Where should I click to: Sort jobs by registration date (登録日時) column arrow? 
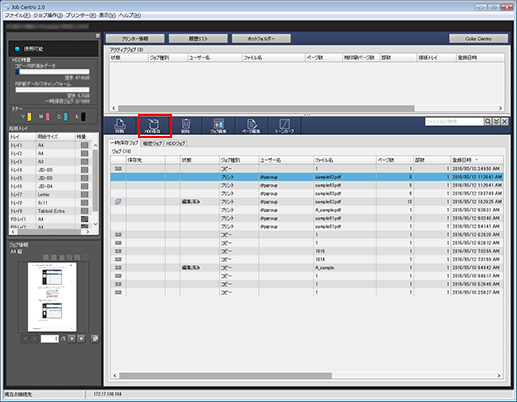476,160
